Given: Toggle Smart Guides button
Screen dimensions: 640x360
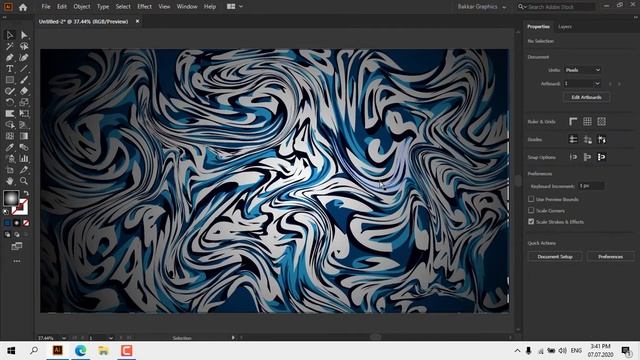Looking at the screenshot, I should 602,139.
